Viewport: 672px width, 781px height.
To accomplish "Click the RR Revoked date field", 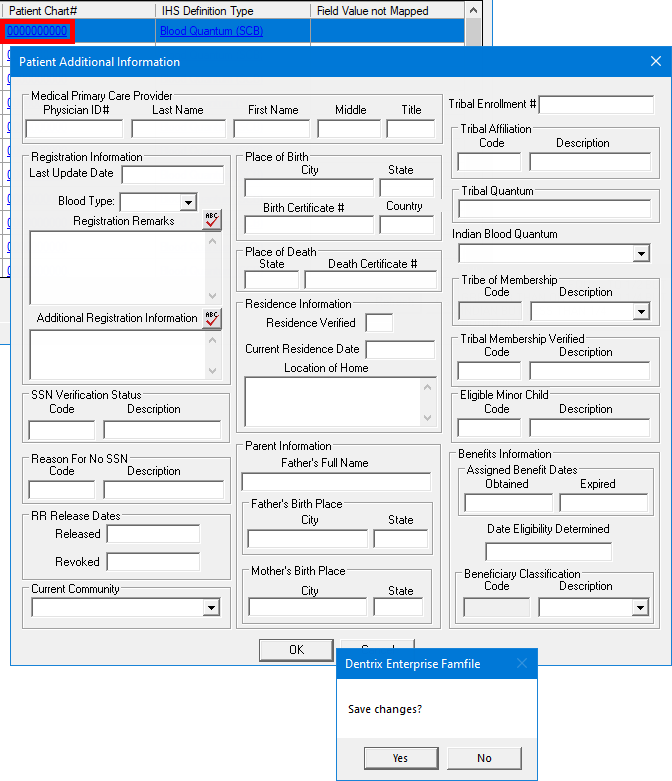I will click(153, 562).
